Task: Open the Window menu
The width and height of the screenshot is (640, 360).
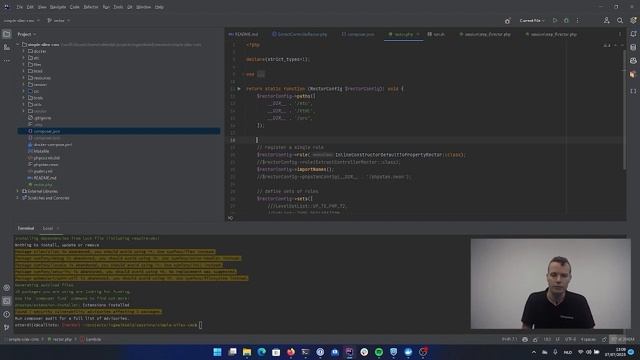Action: (x=143, y=7)
